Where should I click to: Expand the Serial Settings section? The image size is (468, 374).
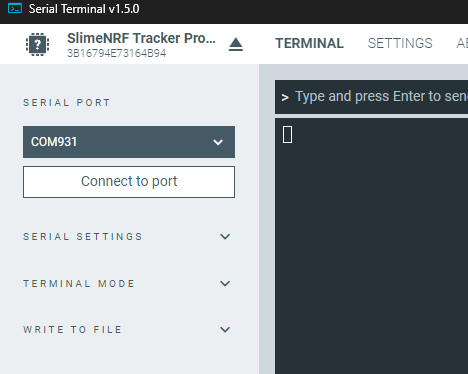coord(127,237)
